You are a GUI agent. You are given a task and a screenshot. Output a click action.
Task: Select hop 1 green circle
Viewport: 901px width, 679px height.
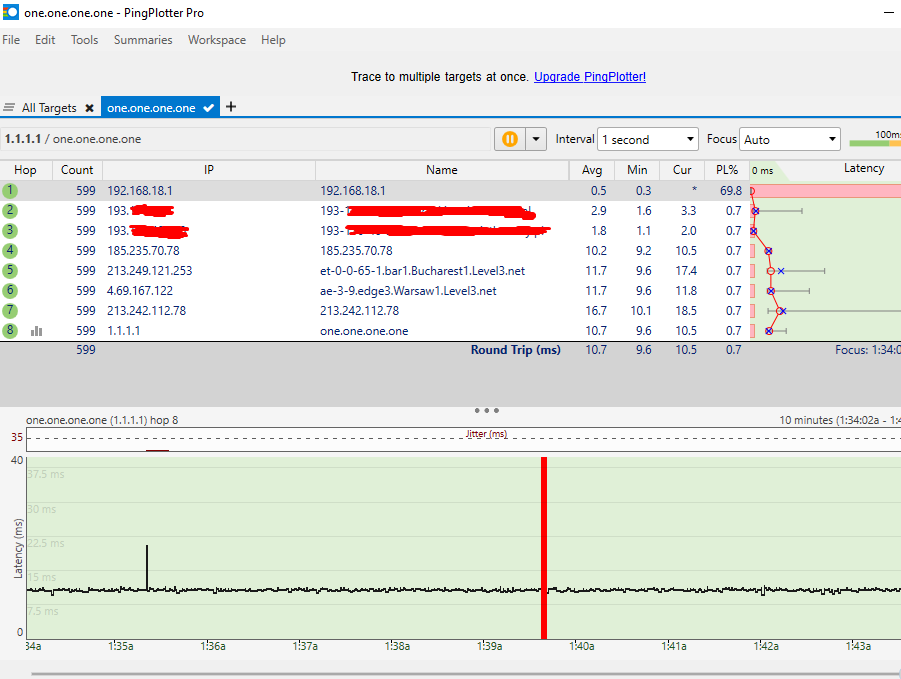(x=10, y=191)
